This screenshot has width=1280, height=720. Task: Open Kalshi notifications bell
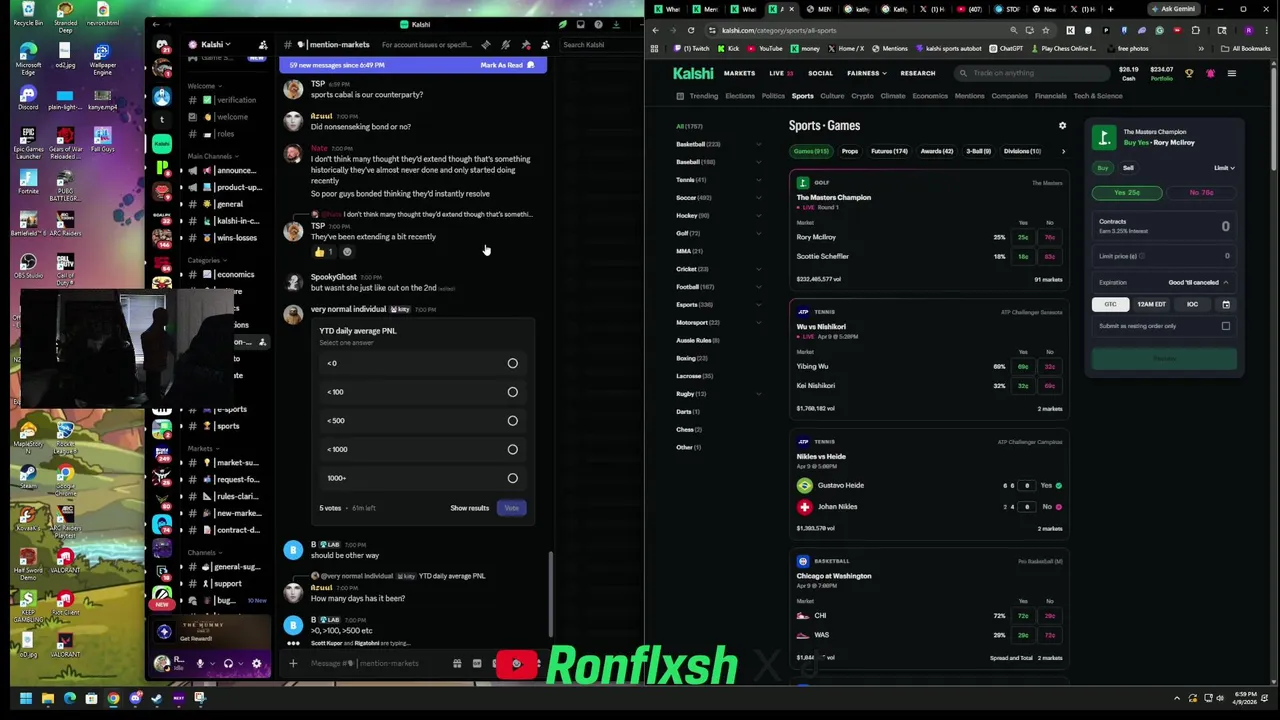[1210, 73]
